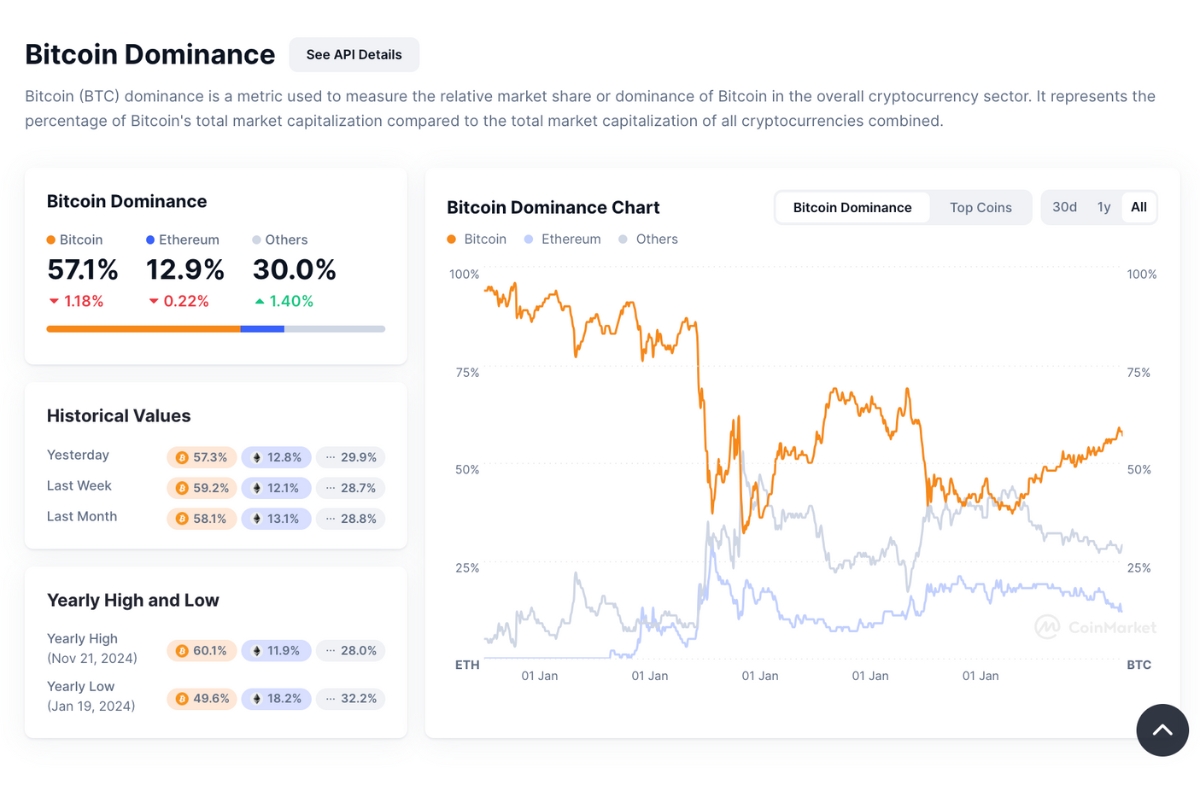The height and width of the screenshot is (800, 1200).
Task: Click Bitcoin icon in Yesterday row
Action: click(182, 458)
